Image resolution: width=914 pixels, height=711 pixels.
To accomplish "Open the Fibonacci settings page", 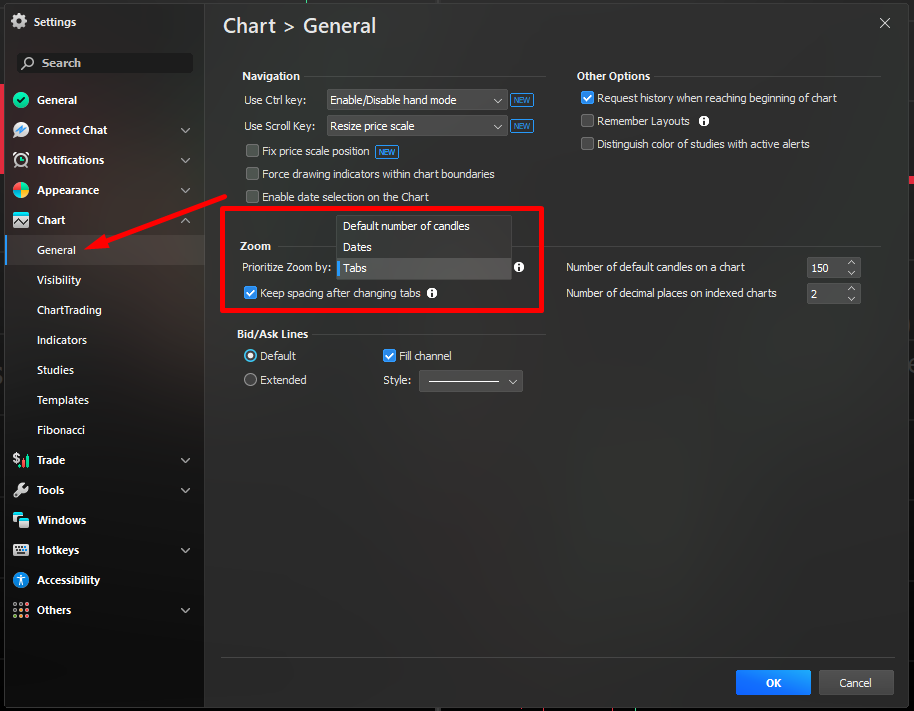I will (61, 430).
